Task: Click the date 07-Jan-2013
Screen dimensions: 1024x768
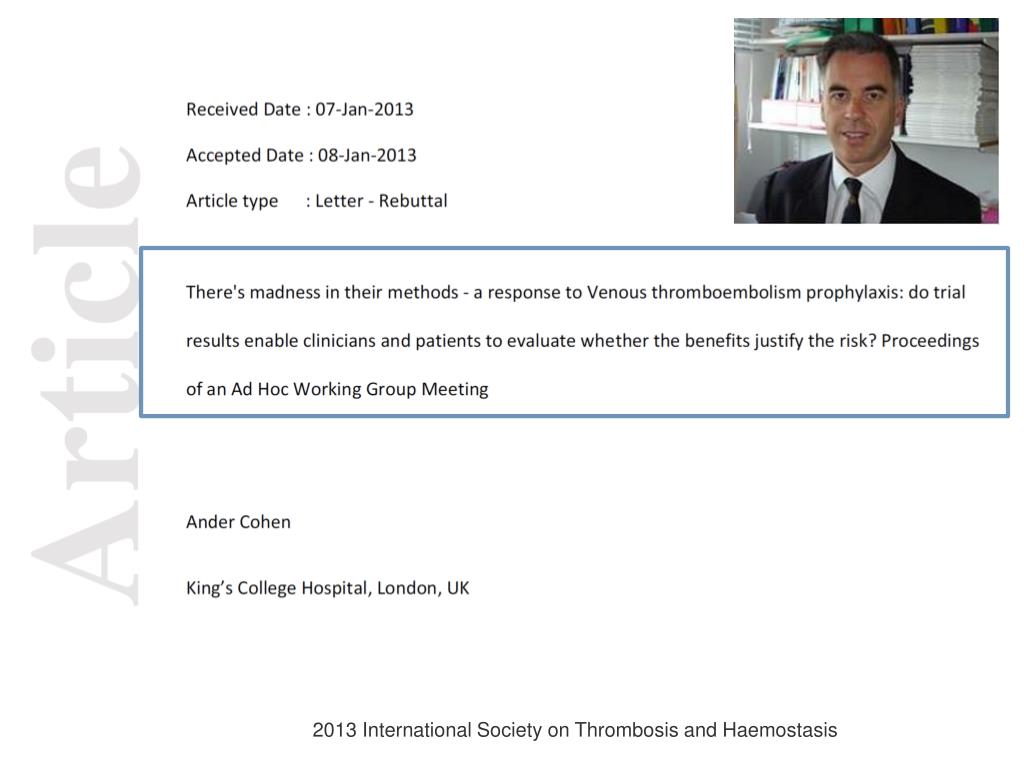Action: 364,109
